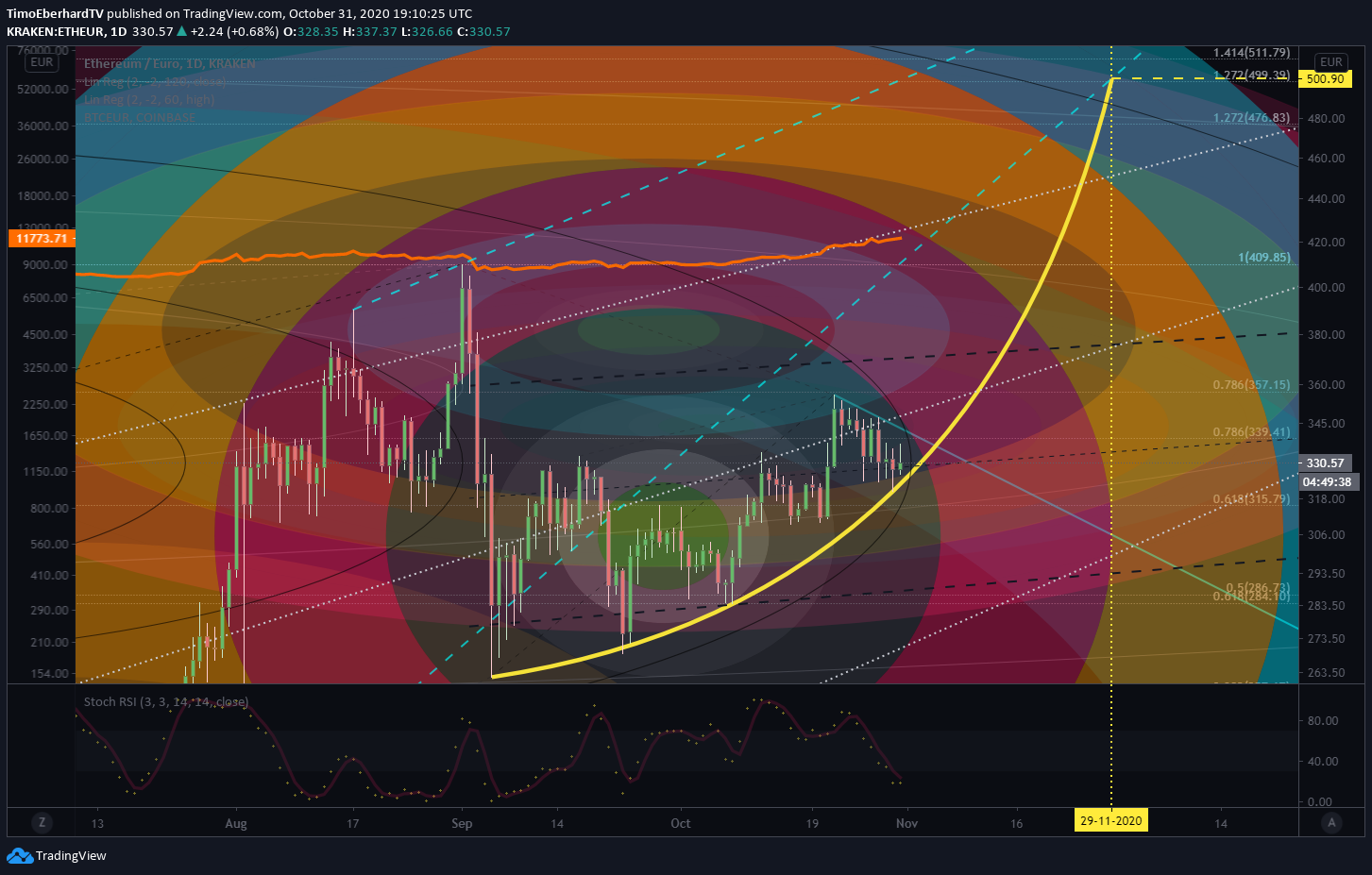Click the 1150.00 tick on left price scale
The image size is (1372, 875).
click(x=46, y=471)
